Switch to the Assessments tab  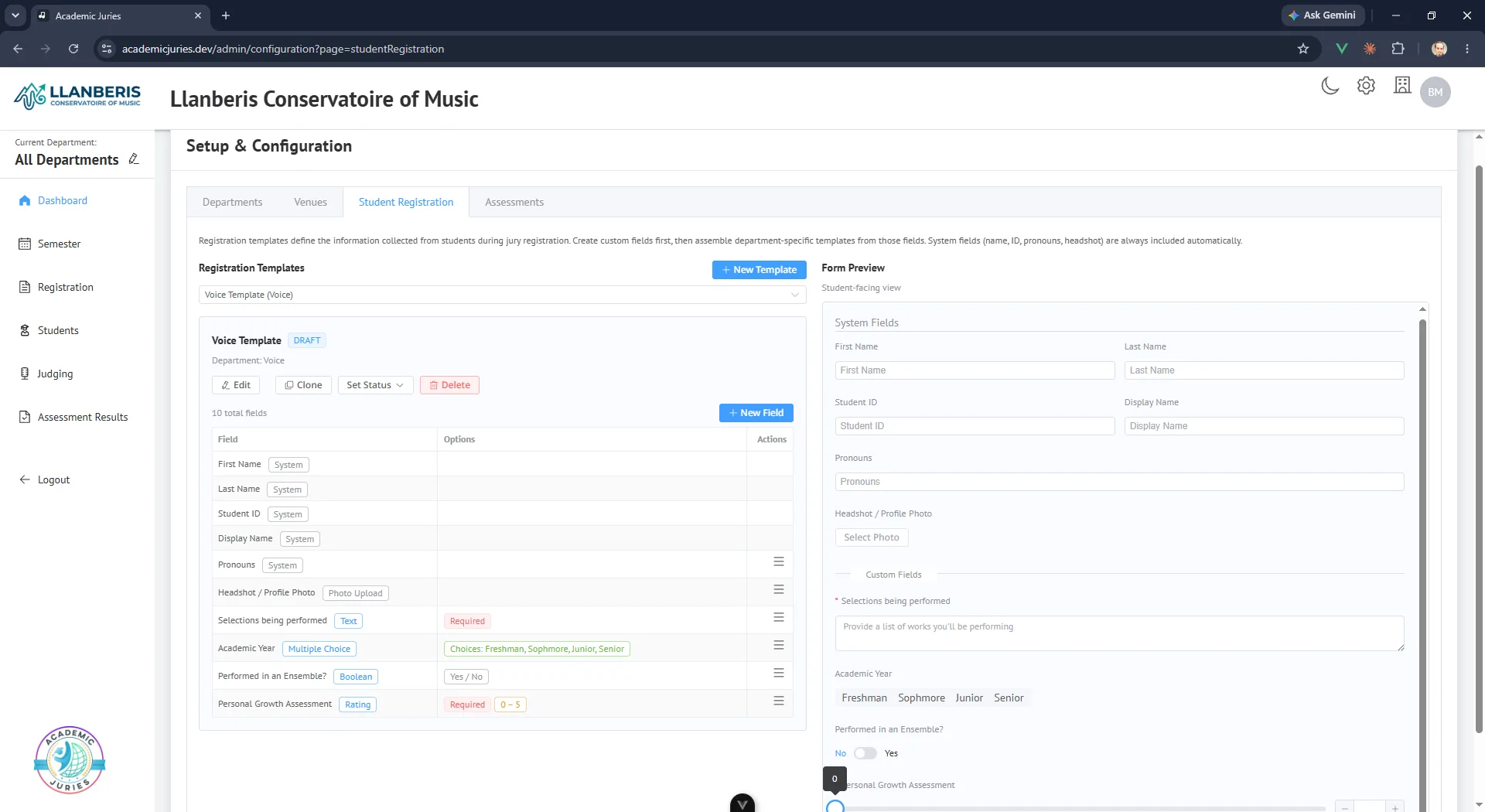[514, 202]
